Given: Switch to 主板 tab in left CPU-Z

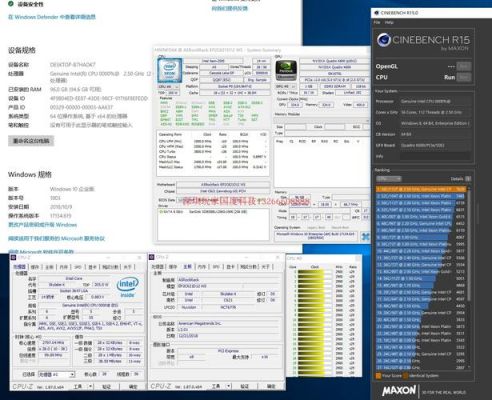Looking at the screenshot, I should pyautogui.click(x=49, y=267).
